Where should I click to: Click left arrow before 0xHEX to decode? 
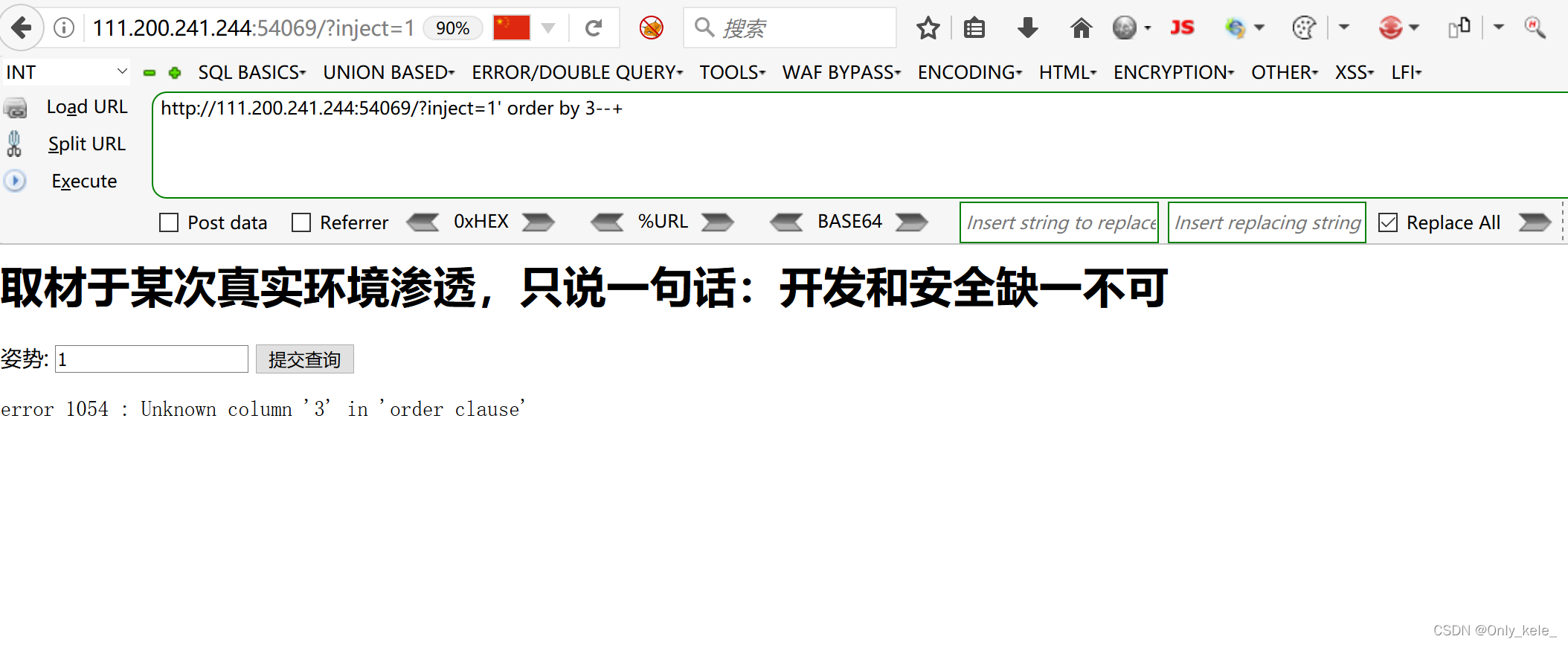click(x=423, y=222)
